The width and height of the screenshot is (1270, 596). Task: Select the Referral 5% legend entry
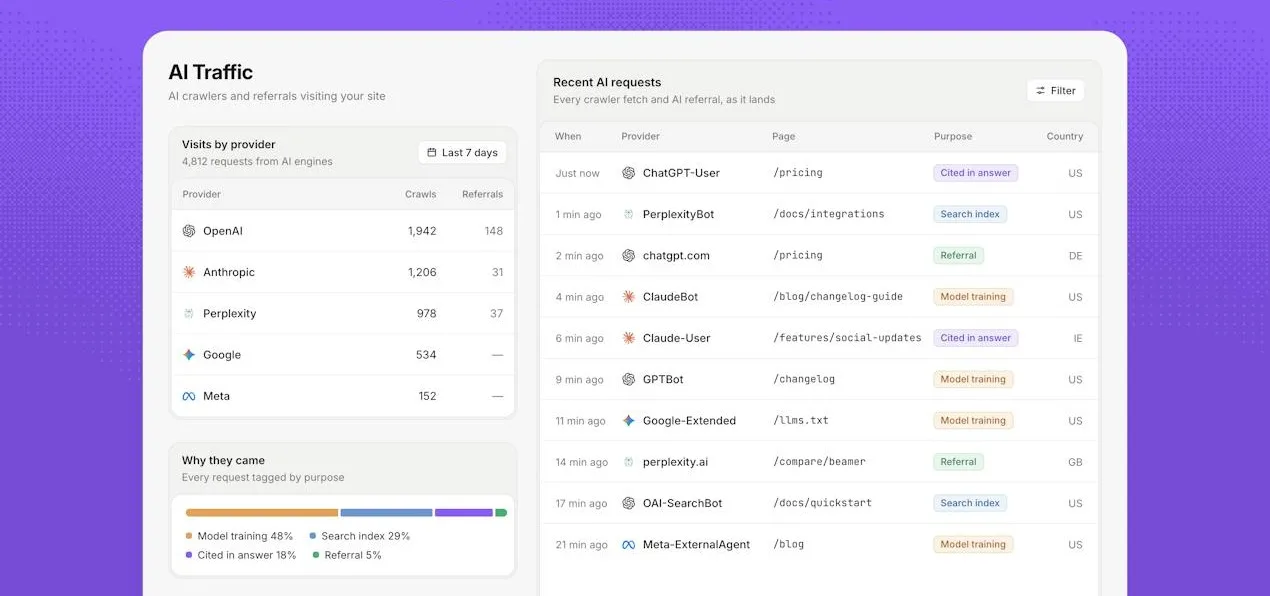pyautogui.click(x=347, y=555)
